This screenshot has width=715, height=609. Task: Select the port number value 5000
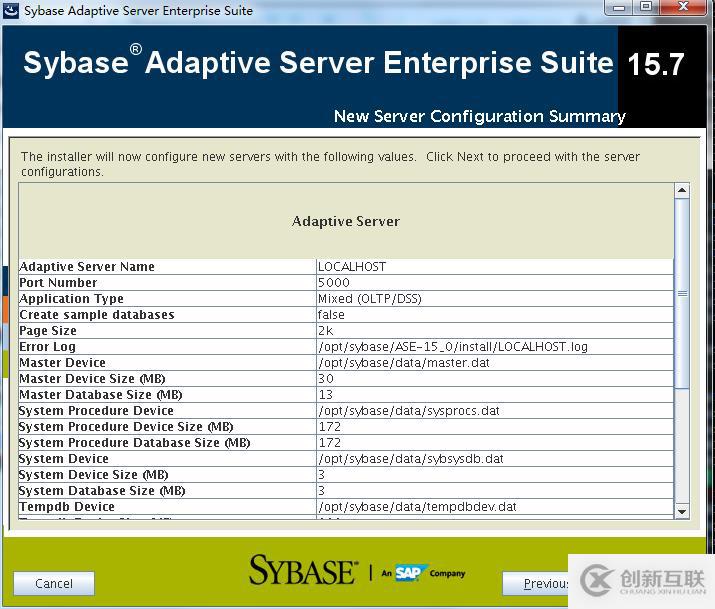click(x=334, y=283)
